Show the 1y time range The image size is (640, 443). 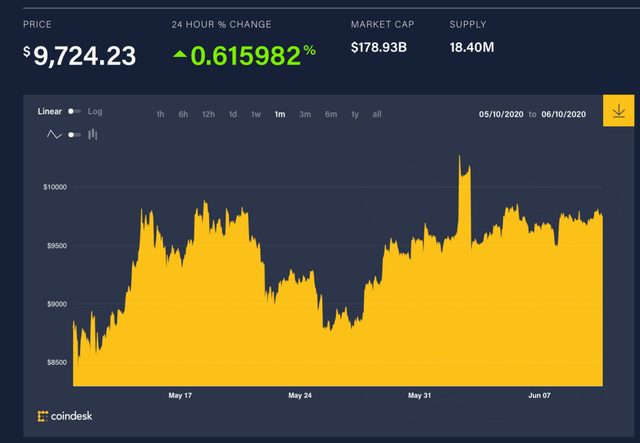[x=355, y=114]
